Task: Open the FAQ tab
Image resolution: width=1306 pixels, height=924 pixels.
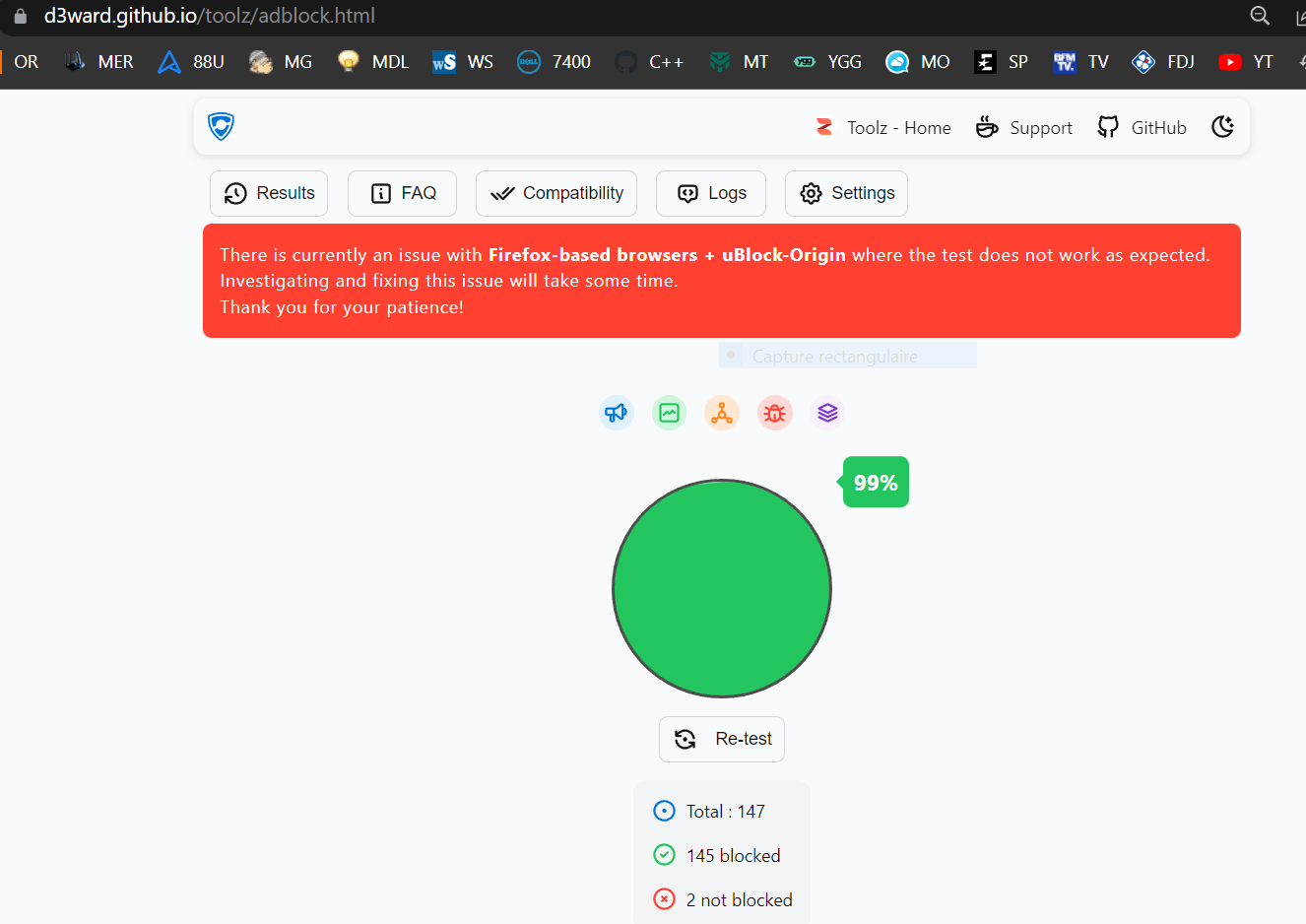Action: [402, 193]
